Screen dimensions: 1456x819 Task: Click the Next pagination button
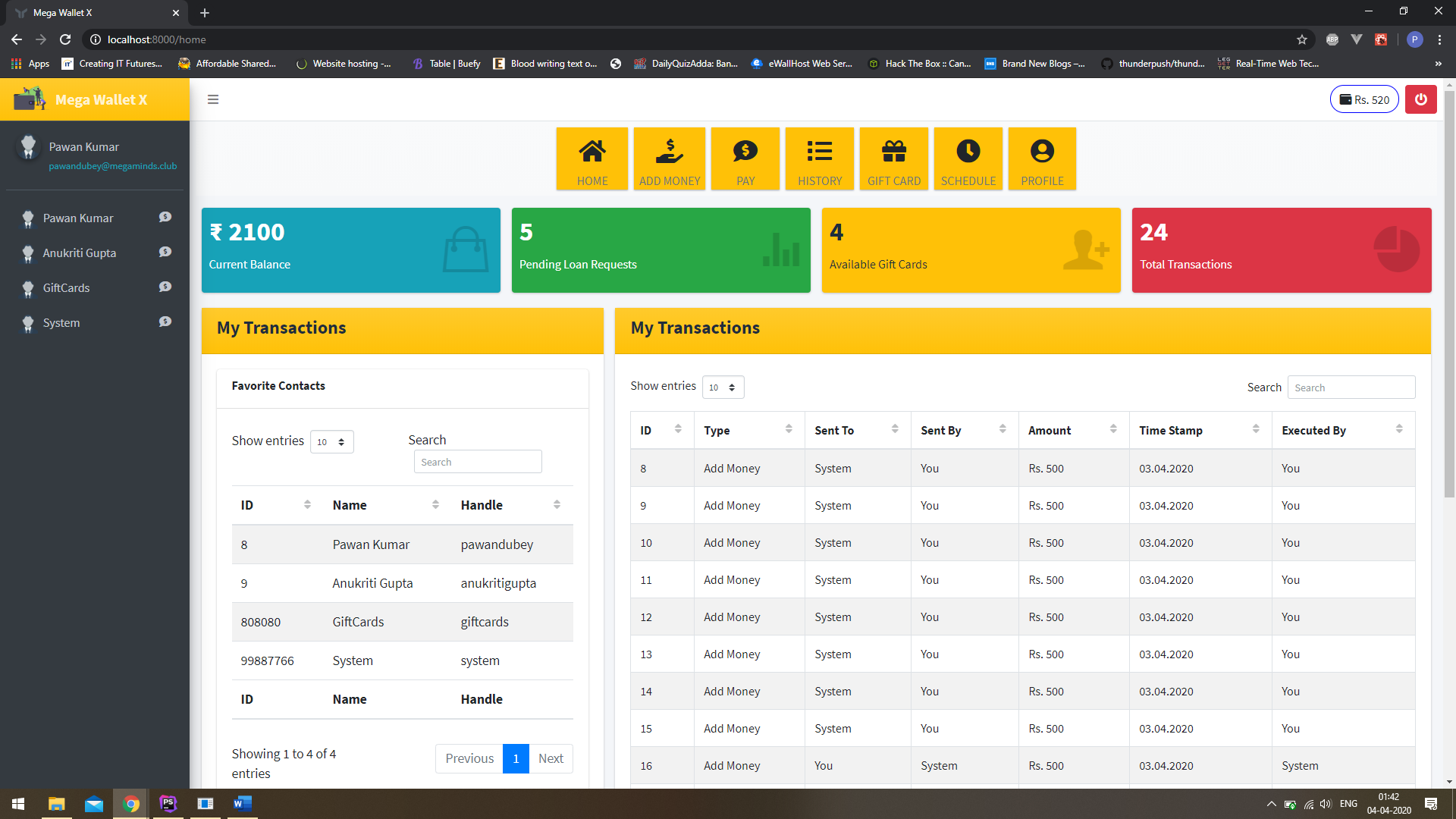tap(551, 758)
